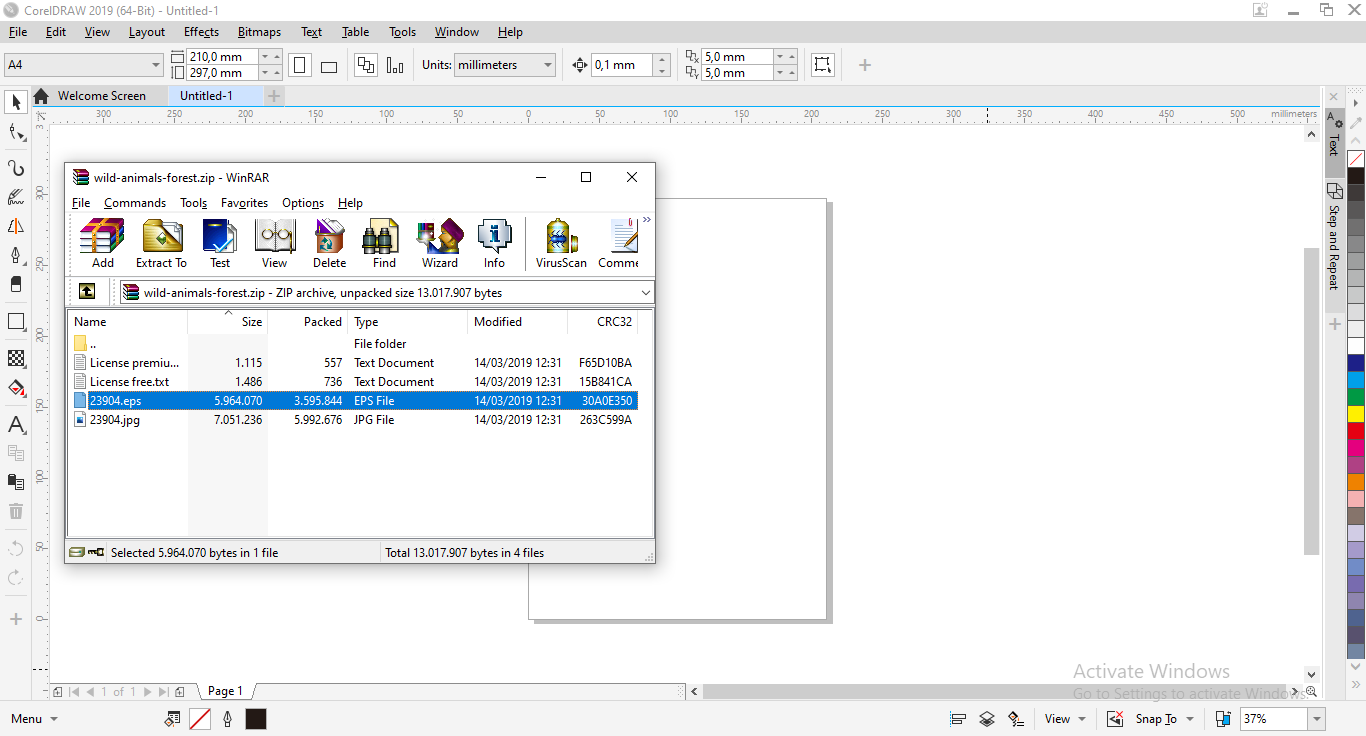Click the Delete icon in WinRAR
The height and width of the screenshot is (736, 1366).
pyautogui.click(x=329, y=244)
